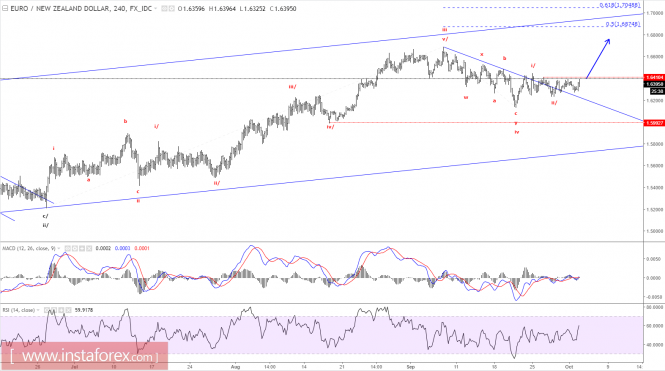Screen dimensions: 665x371
Task: Click 1.50000 label on price axis
Action: click(x=654, y=232)
